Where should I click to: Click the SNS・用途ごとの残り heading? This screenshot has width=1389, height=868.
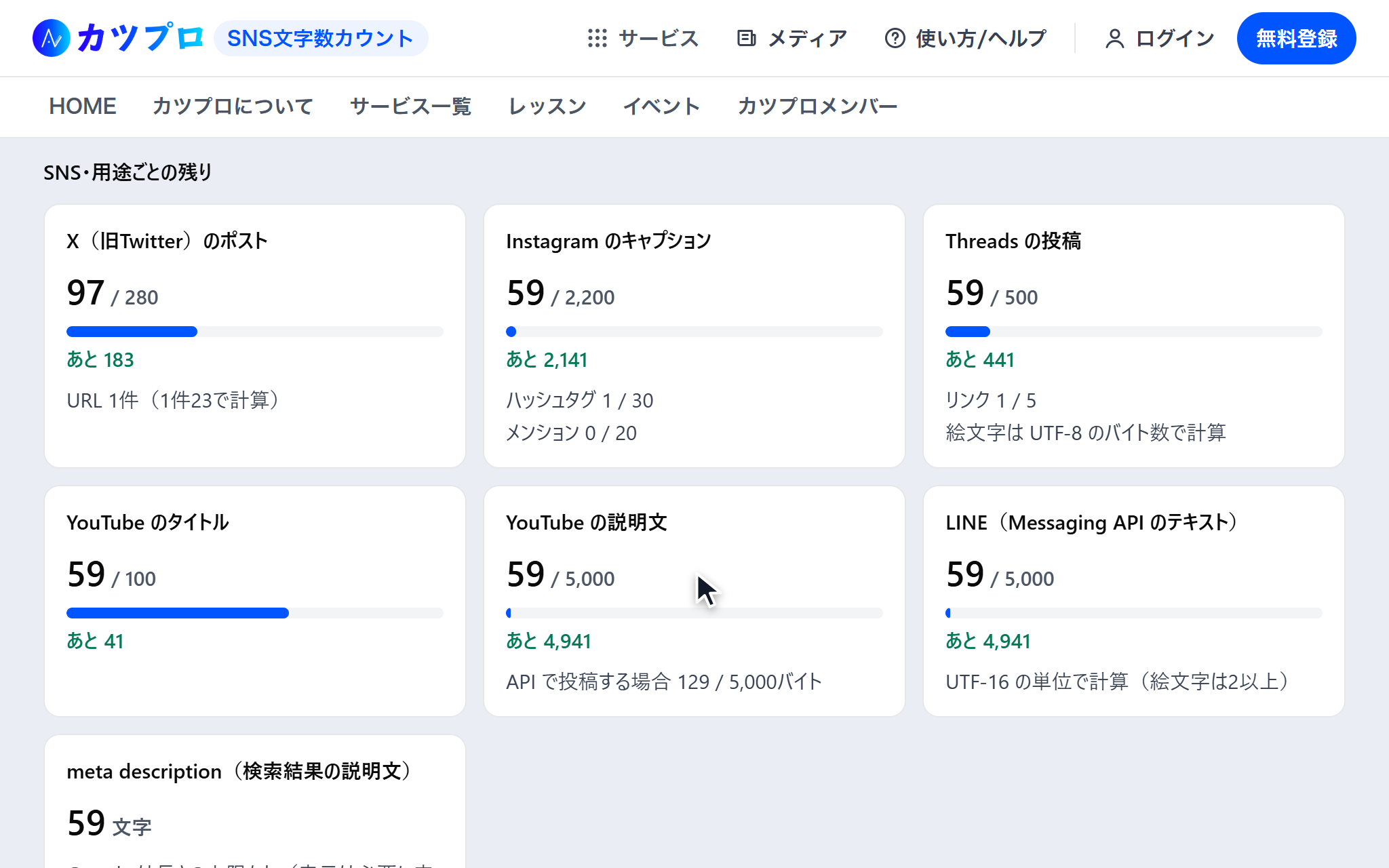click(x=128, y=172)
